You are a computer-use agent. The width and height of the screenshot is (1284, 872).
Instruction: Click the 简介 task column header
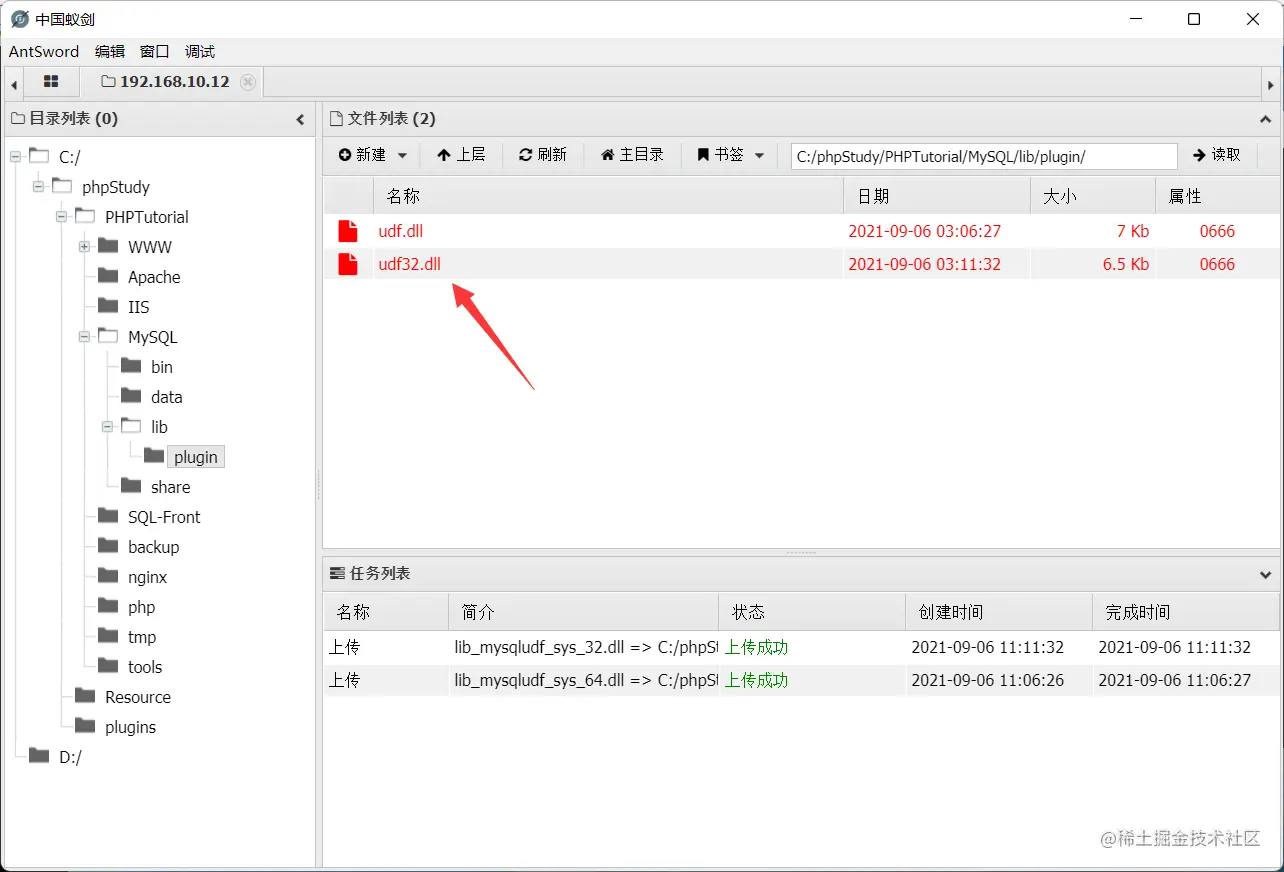tap(584, 612)
